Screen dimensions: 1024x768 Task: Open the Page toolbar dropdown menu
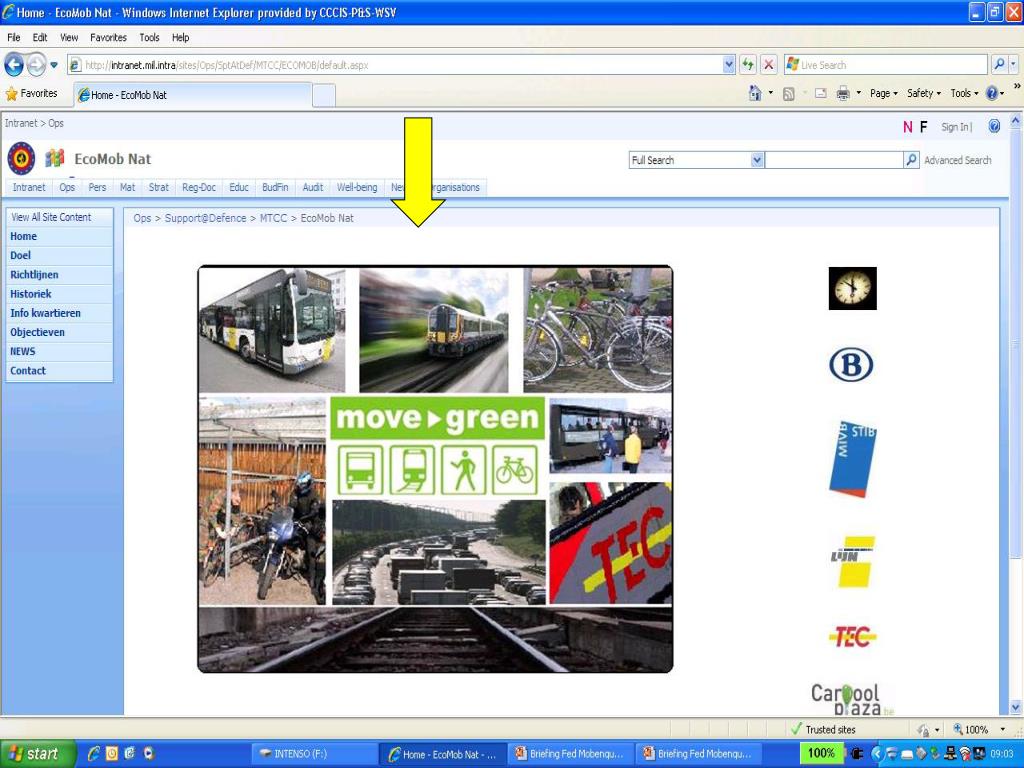(x=884, y=93)
